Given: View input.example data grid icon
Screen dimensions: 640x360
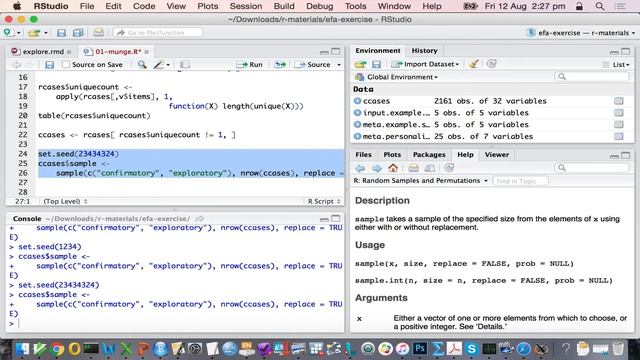Looking at the screenshot, I should tap(619, 113).
